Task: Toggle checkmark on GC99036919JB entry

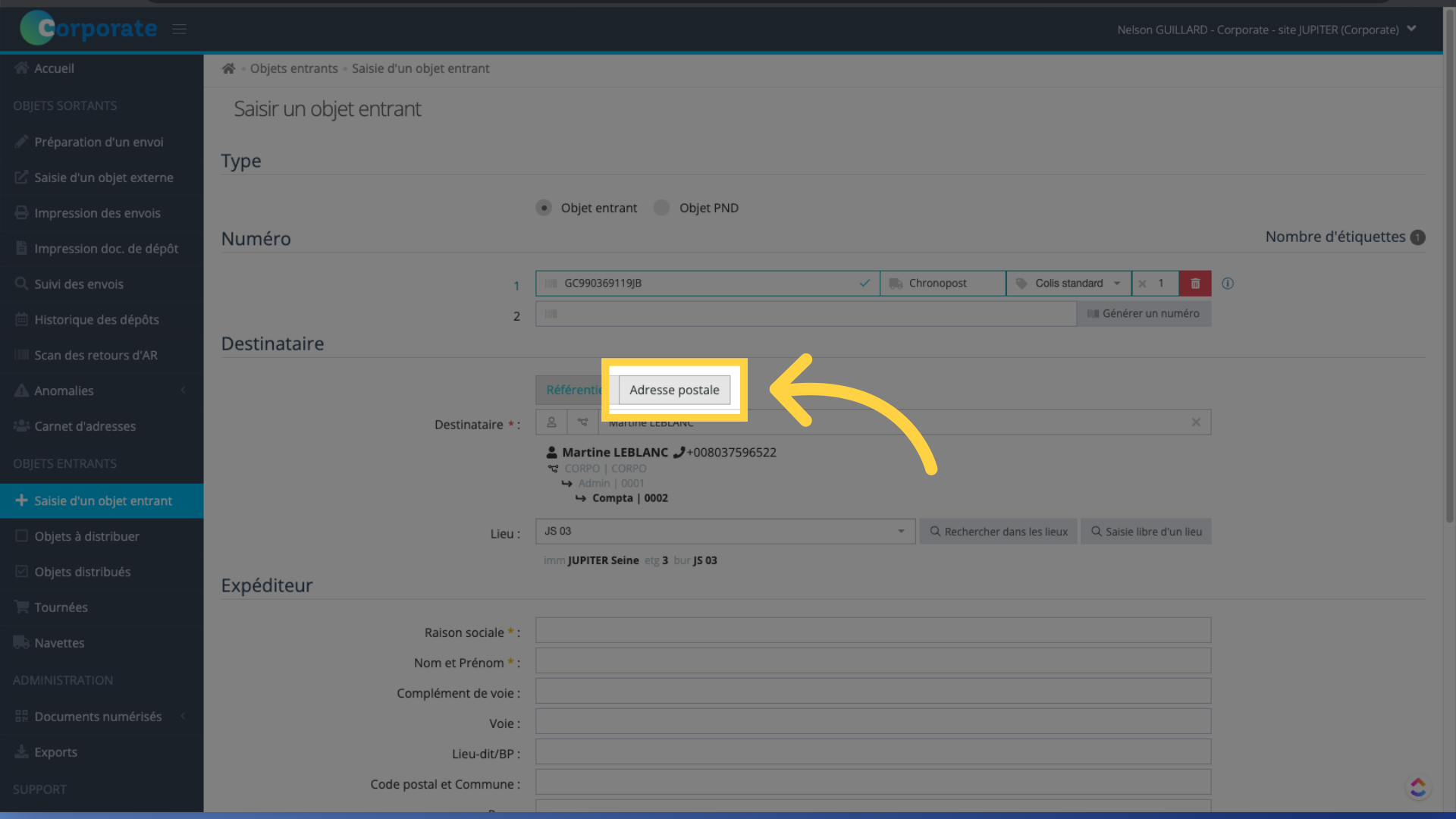Action: [864, 283]
